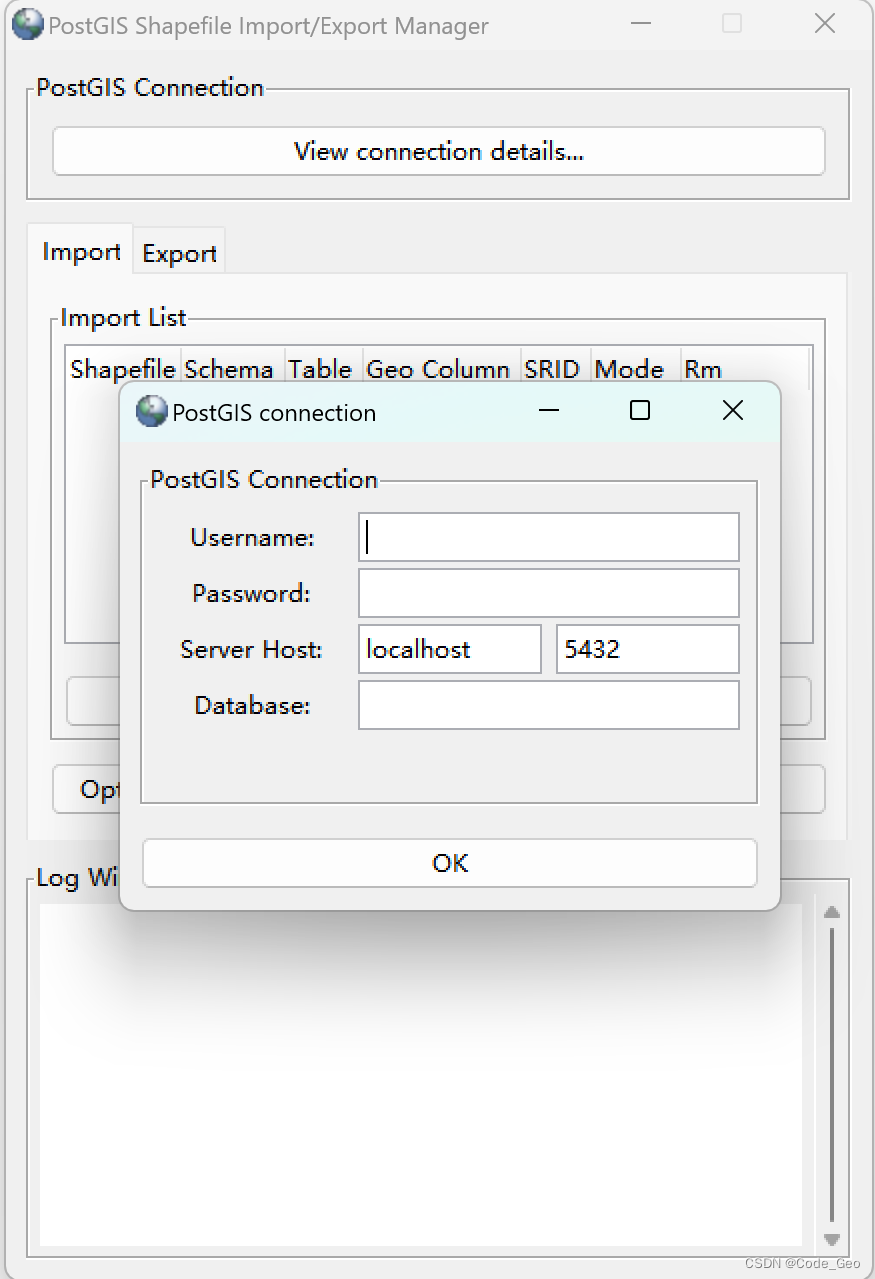Open View connection details button

pyautogui.click(x=438, y=151)
